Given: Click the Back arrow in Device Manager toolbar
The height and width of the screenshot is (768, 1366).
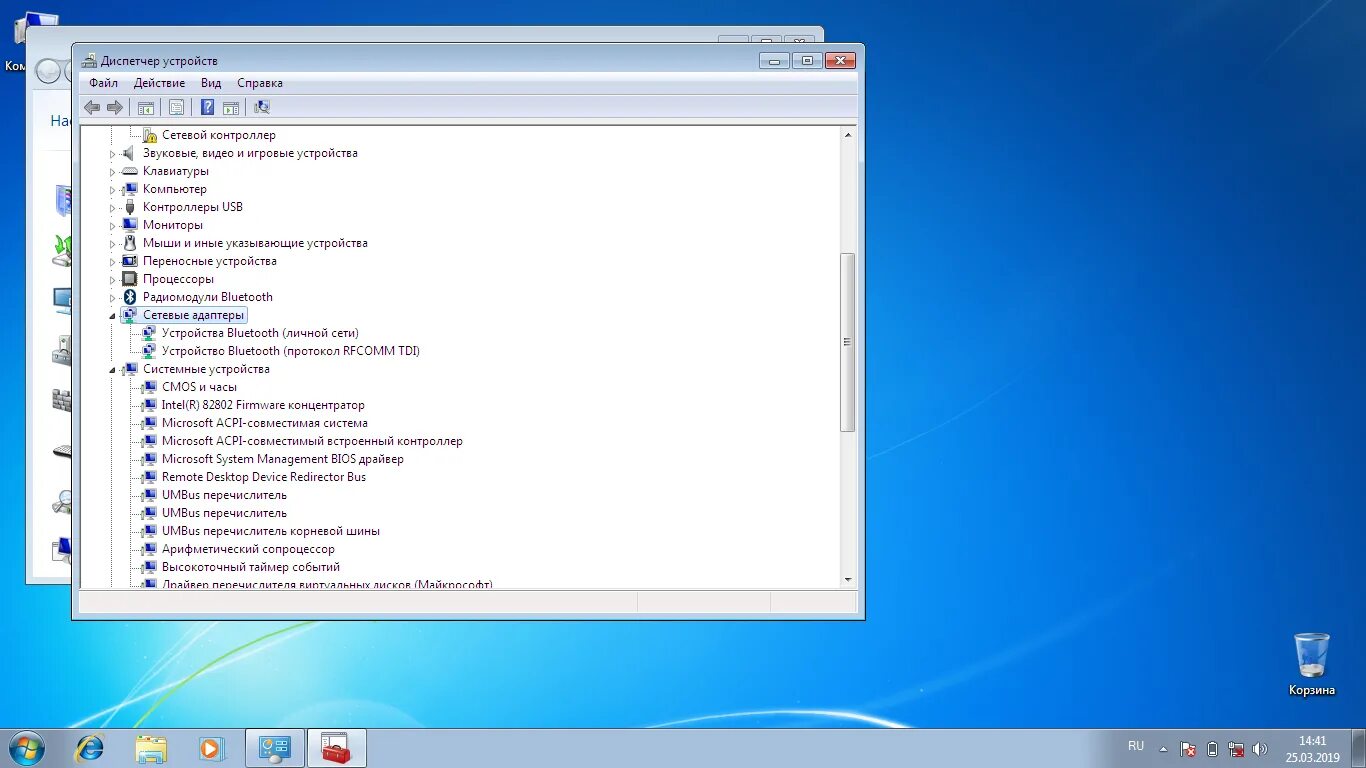Looking at the screenshot, I should (92, 107).
